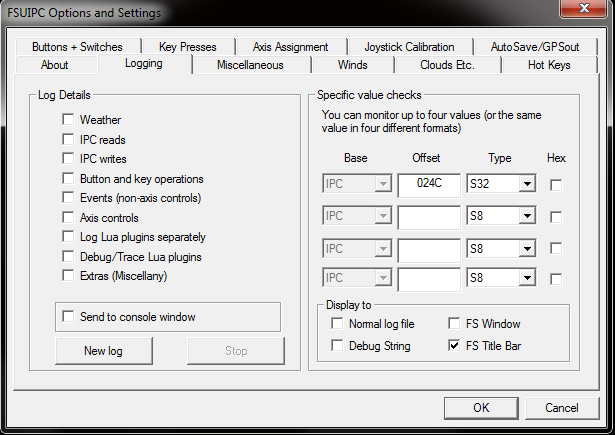Check the Debug String option
The width and height of the screenshot is (615, 435).
point(337,345)
